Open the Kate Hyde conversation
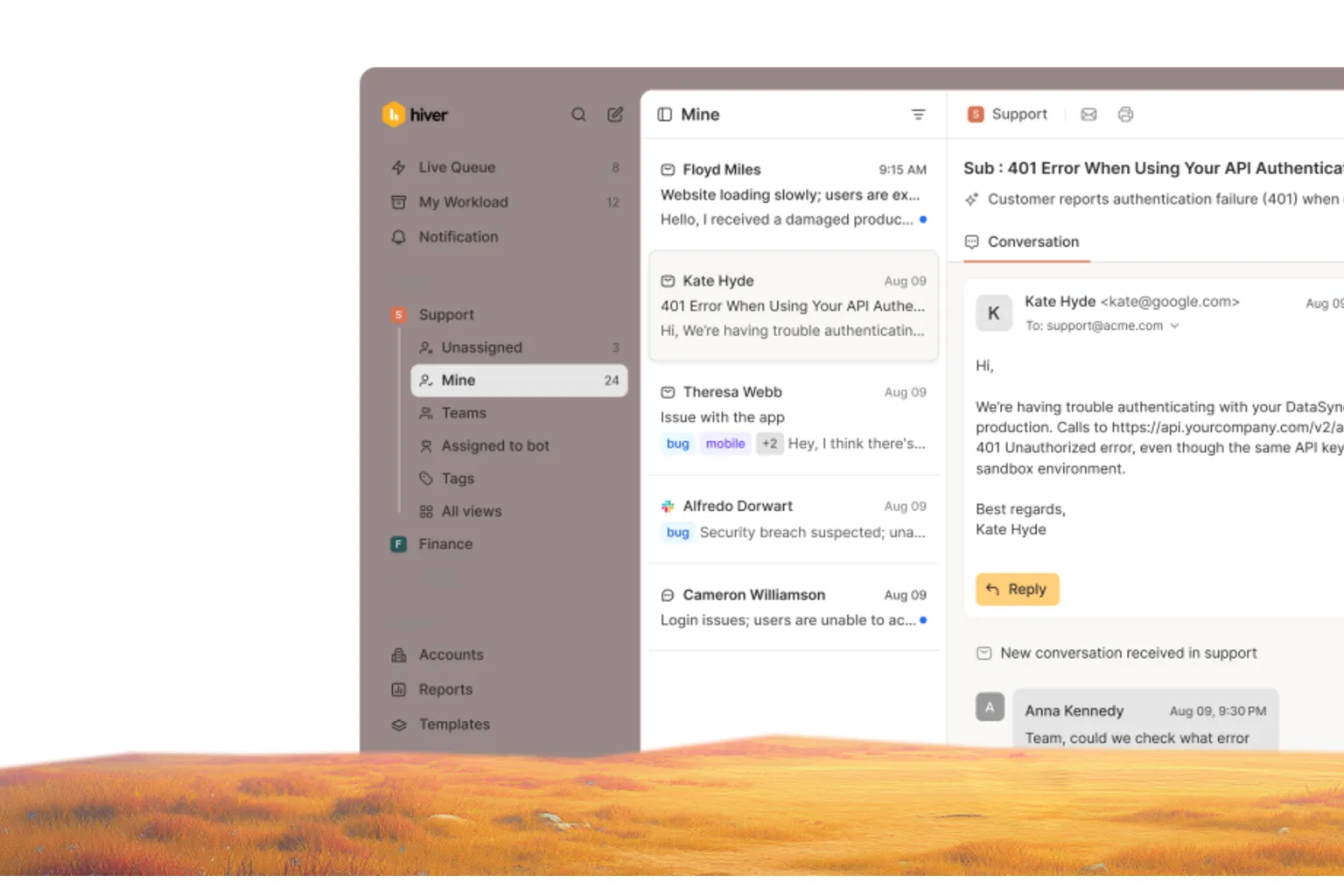Viewport: 1344px width, 896px height. coord(794,305)
